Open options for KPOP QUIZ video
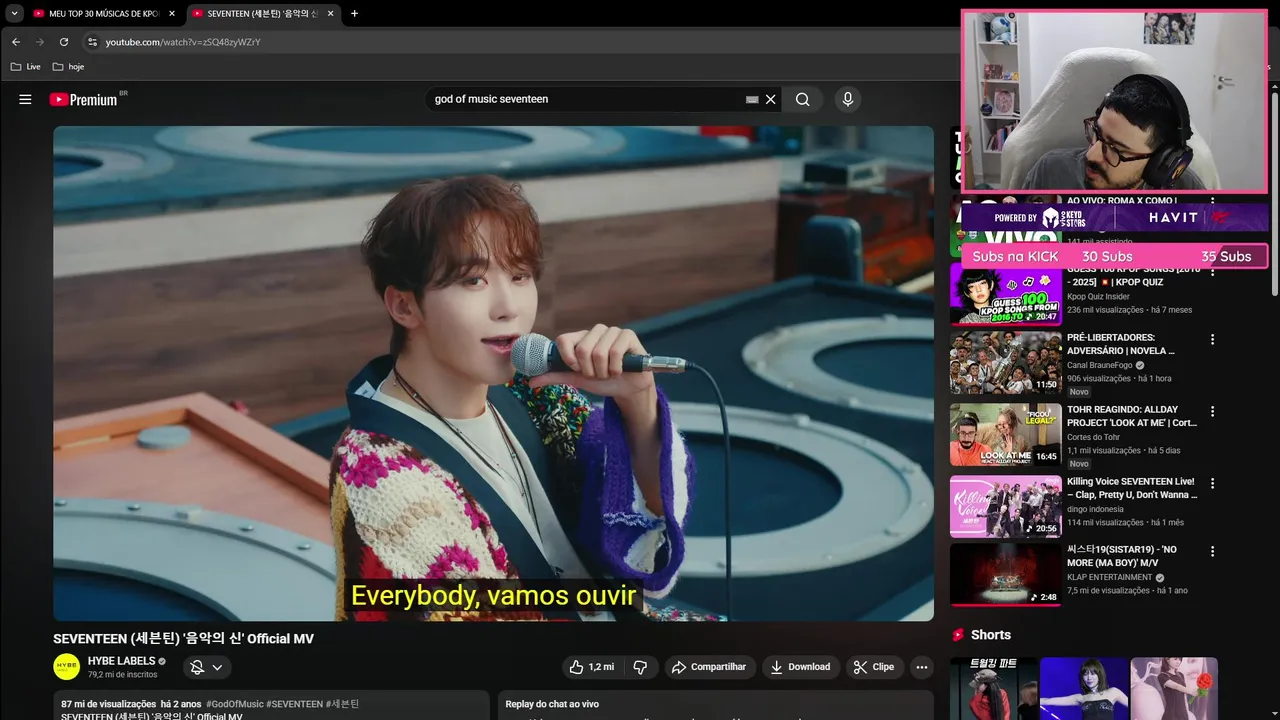1280x720 pixels. tap(1212, 272)
